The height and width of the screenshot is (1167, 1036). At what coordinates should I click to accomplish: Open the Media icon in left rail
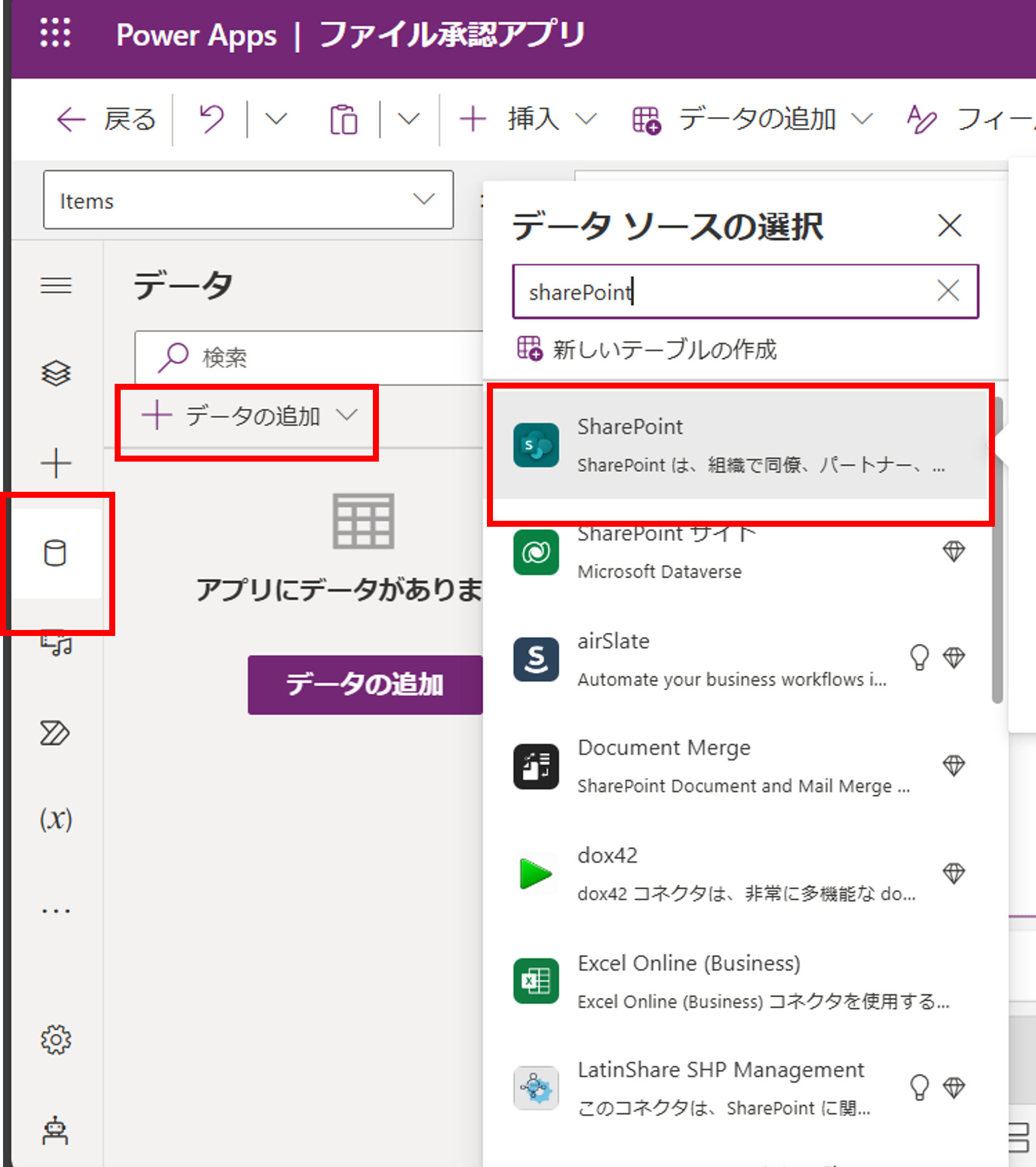[56, 643]
